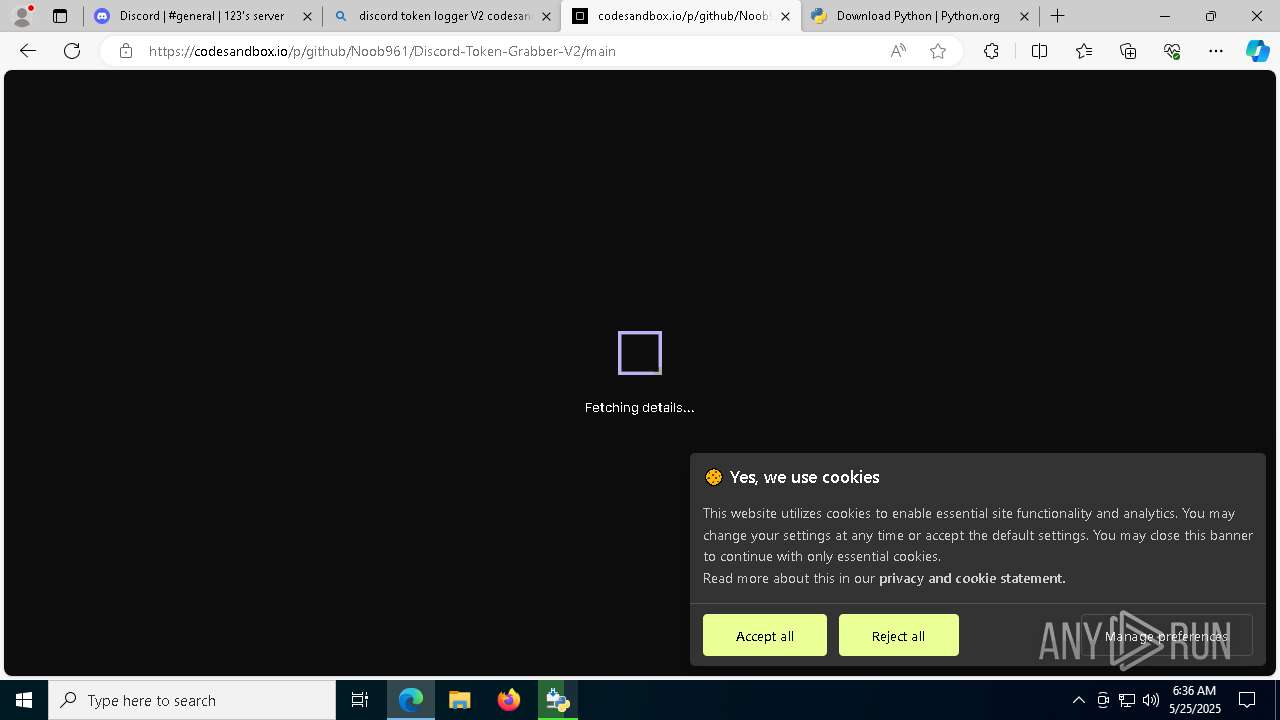The height and width of the screenshot is (720, 1280).
Task: Switch to discord token logger search tab
Action: (442, 16)
